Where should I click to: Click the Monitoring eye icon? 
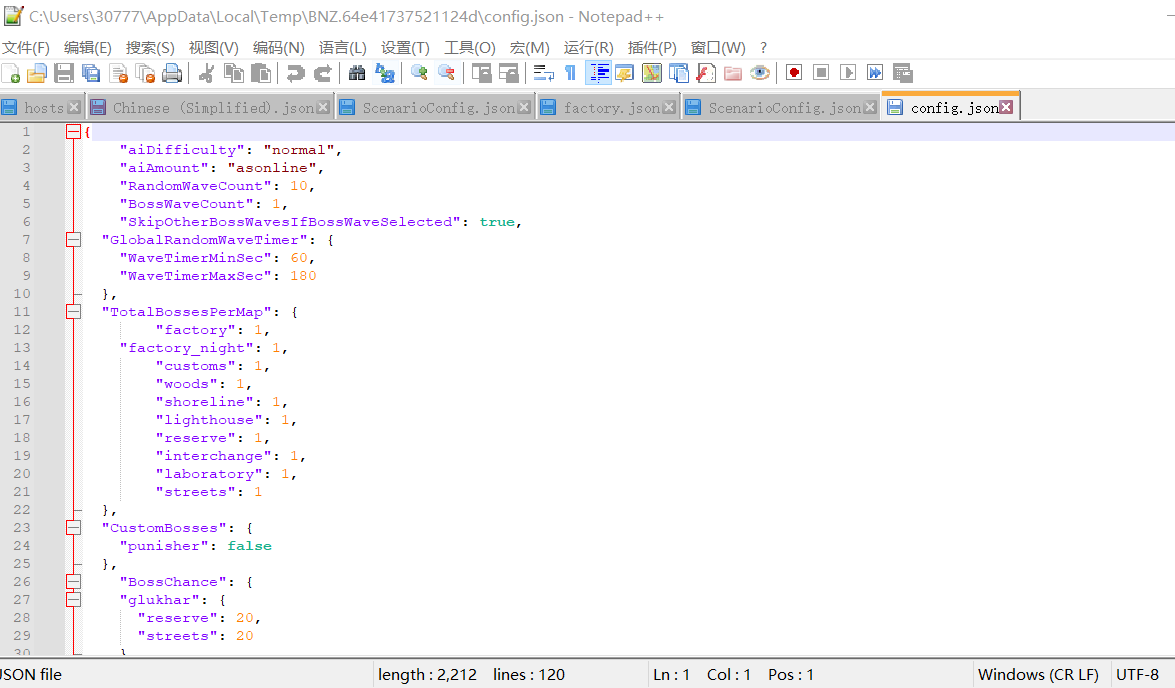(760, 73)
